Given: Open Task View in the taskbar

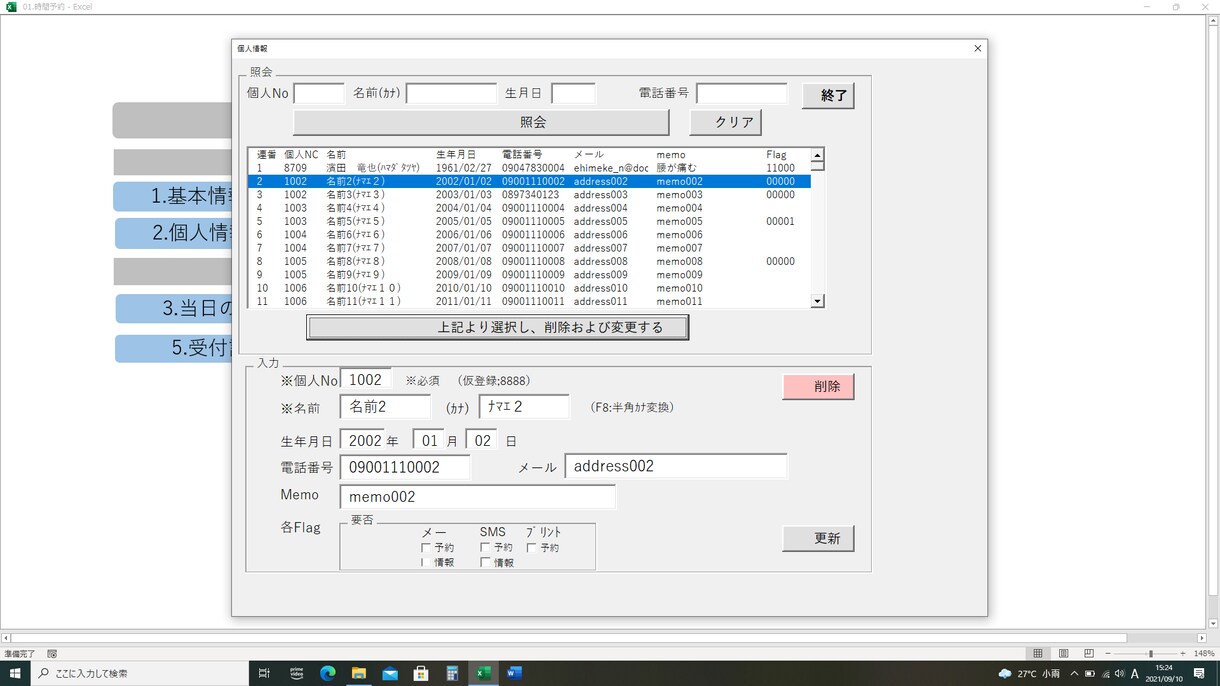Looking at the screenshot, I should pos(264,673).
